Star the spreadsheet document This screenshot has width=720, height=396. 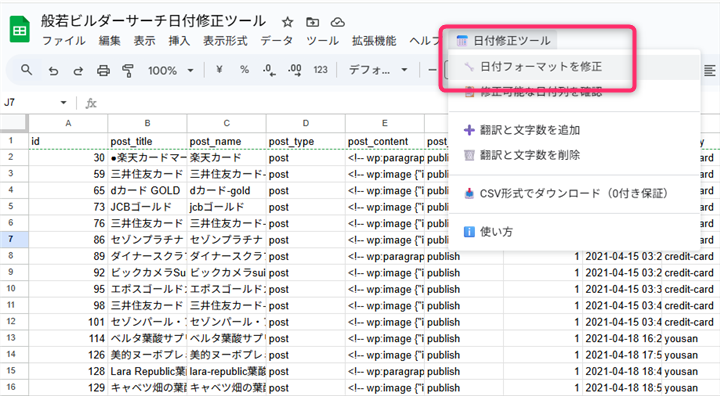(x=287, y=22)
